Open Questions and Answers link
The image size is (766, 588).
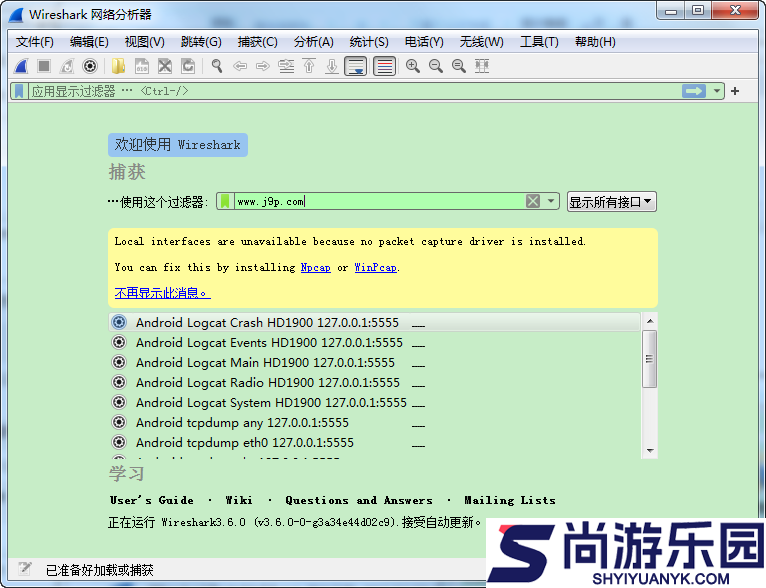[359, 500]
